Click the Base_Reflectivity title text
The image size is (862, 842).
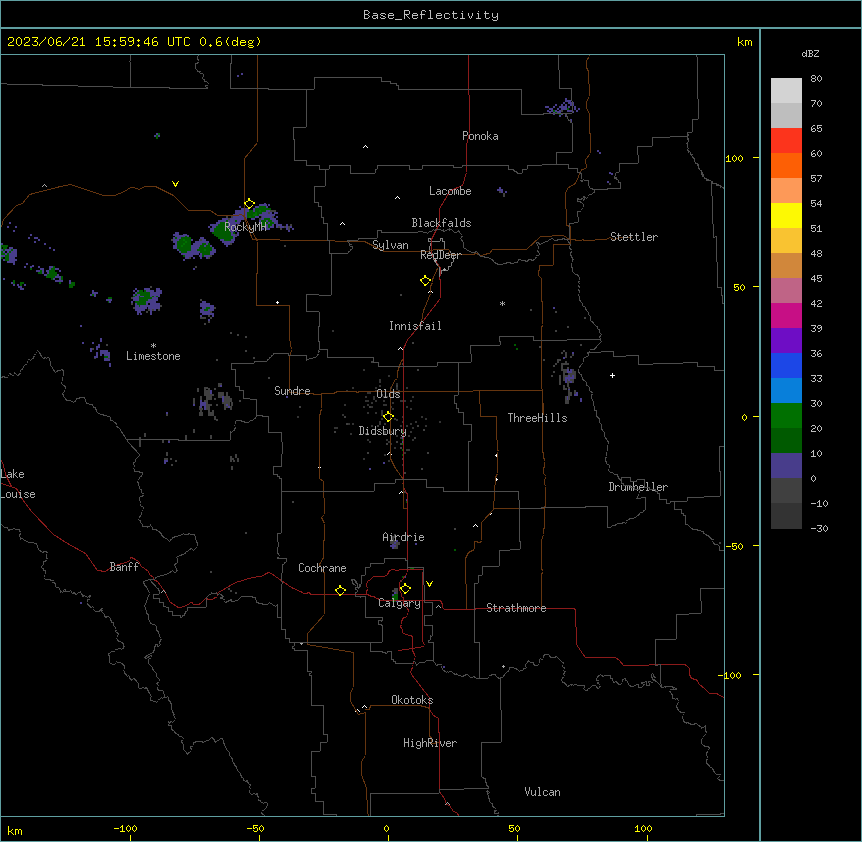(430, 15)
